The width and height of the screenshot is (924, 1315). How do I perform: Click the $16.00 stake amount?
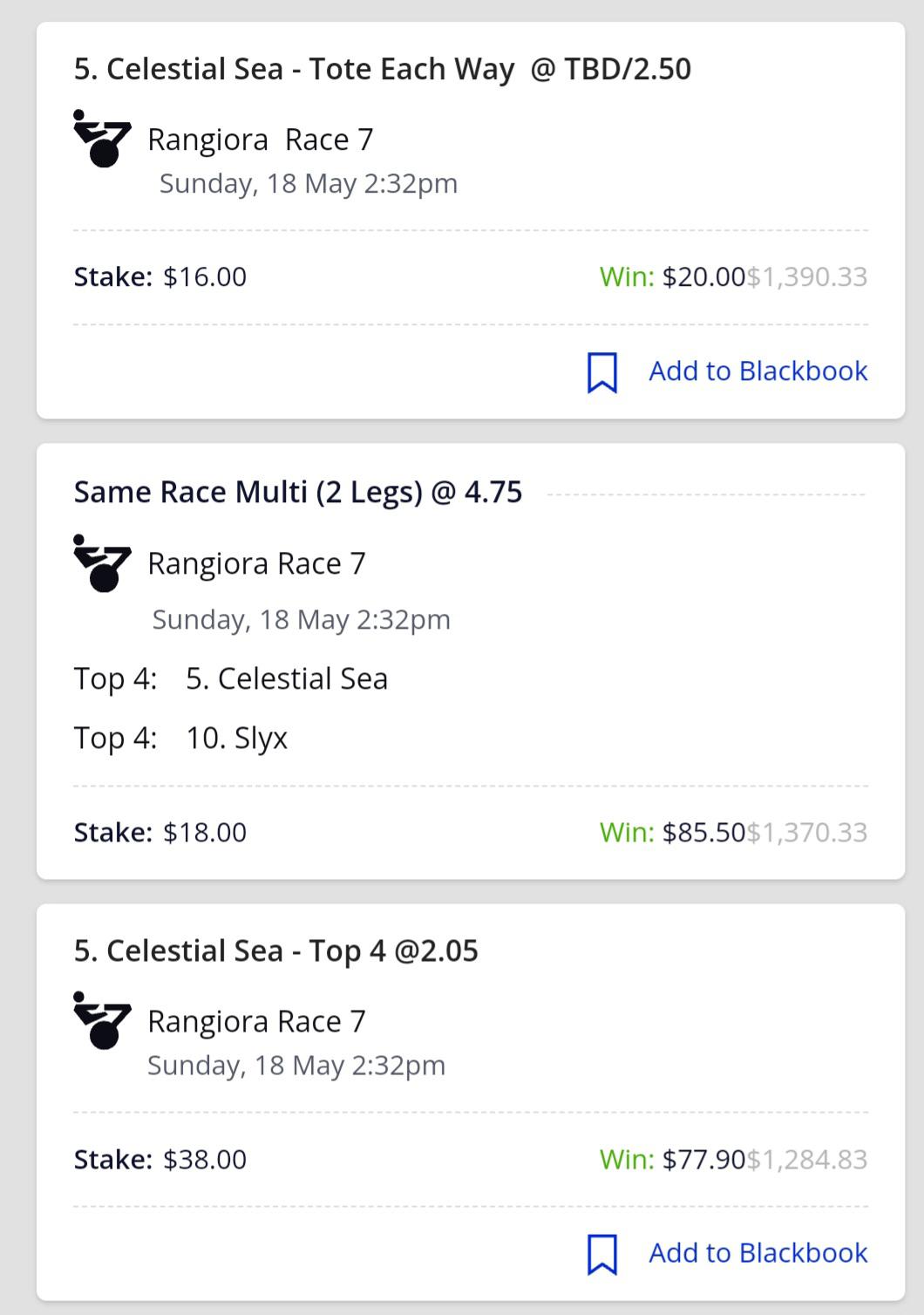tap(205, 276)
